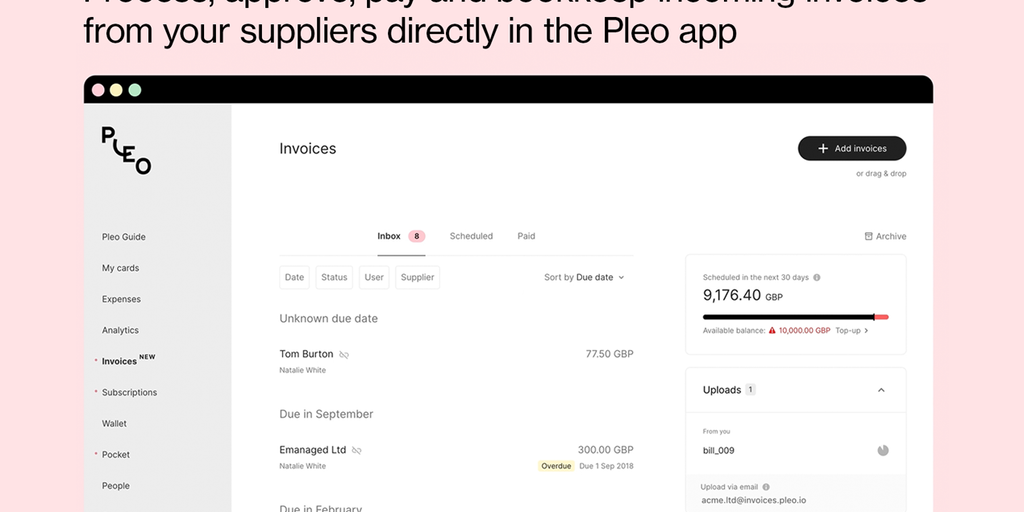Image resolution: width=1024 pixels, height=512 pixels.
Task: Collapse the Uploads panel chevron
Action: pos(881,390)
